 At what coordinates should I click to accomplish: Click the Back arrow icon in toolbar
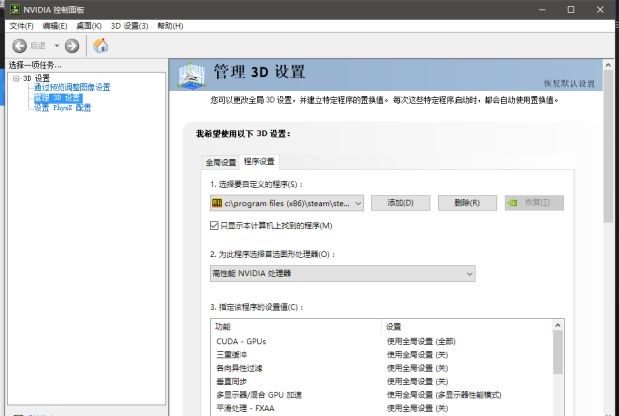tap(19, 46)
